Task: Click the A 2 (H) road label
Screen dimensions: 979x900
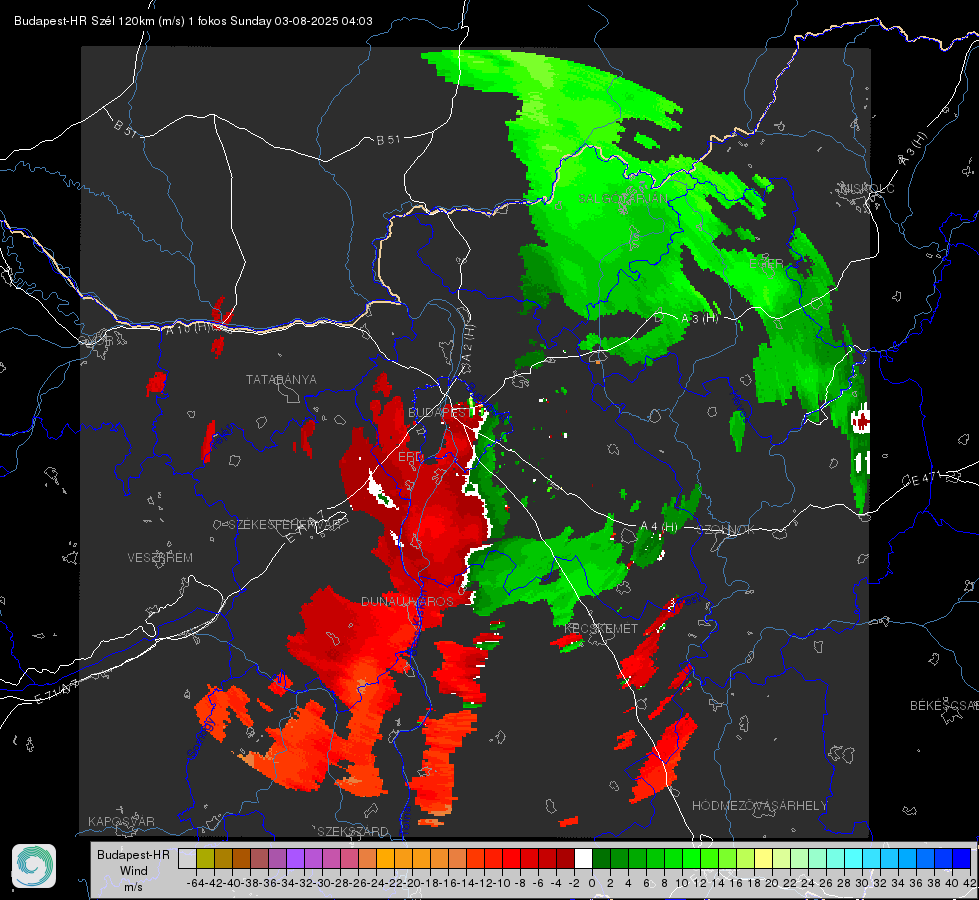Action: pyautogui.click(x=468, y=344)
